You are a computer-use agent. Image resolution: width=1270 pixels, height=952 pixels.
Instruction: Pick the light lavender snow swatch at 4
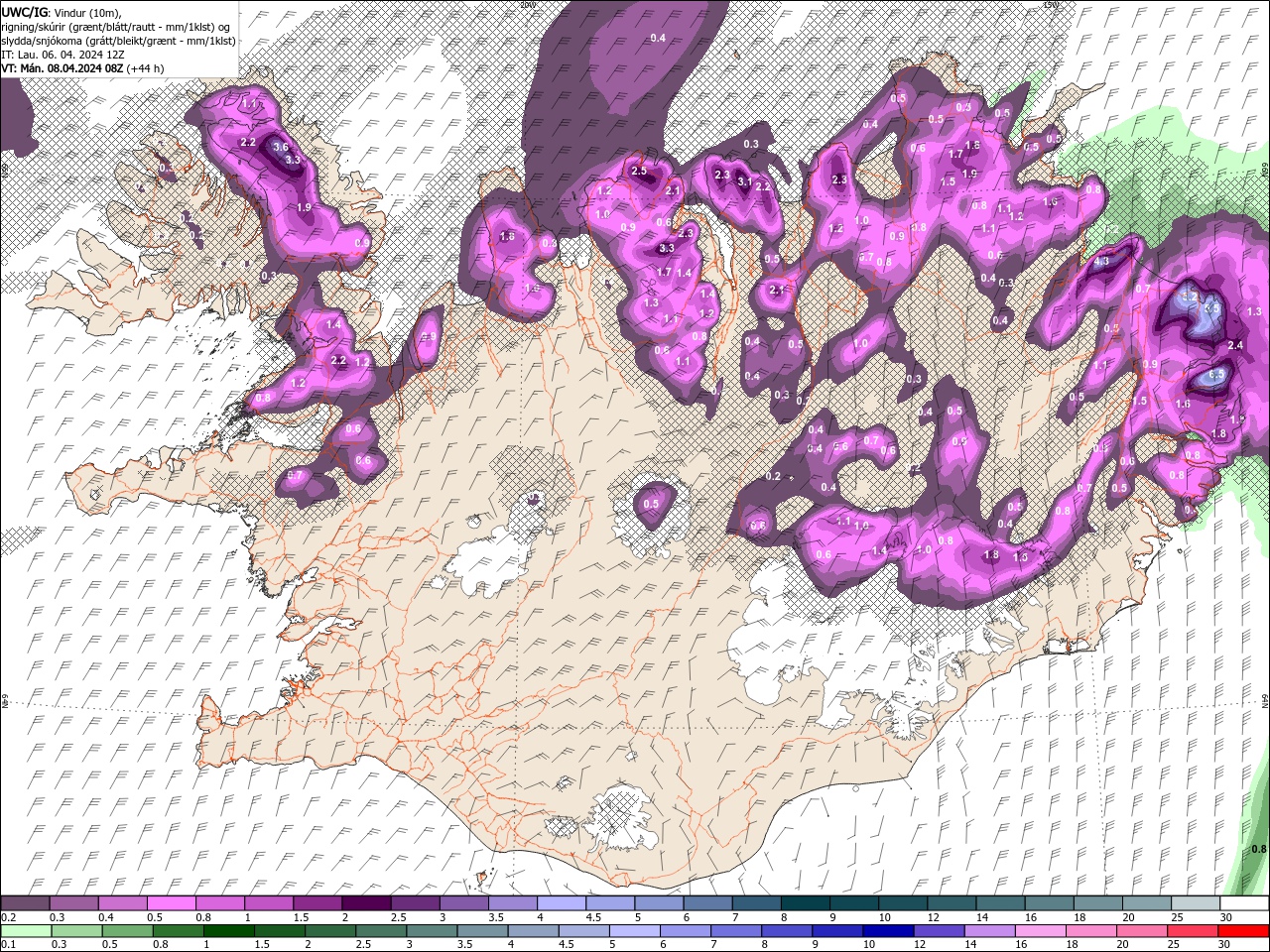coord(562,903)
